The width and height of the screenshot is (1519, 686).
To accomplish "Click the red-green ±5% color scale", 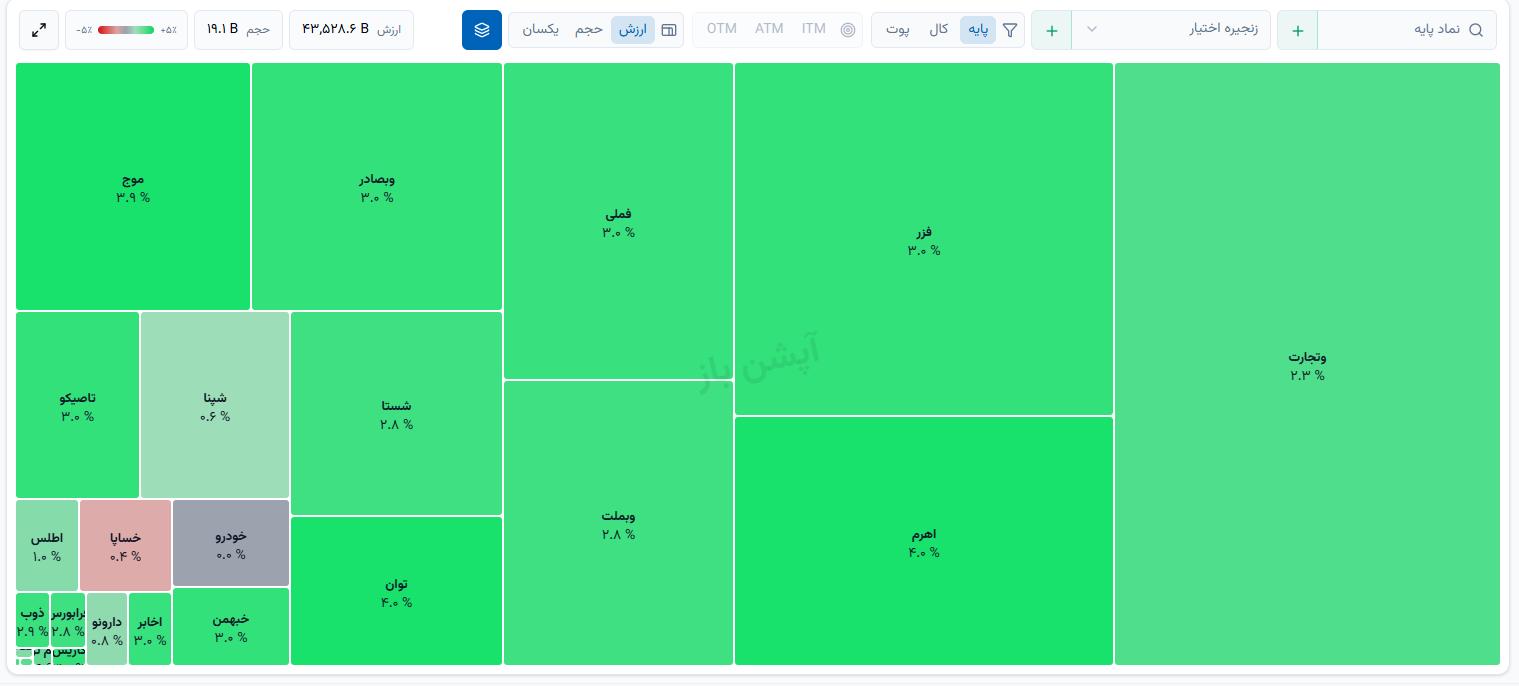I will point(126,30).
